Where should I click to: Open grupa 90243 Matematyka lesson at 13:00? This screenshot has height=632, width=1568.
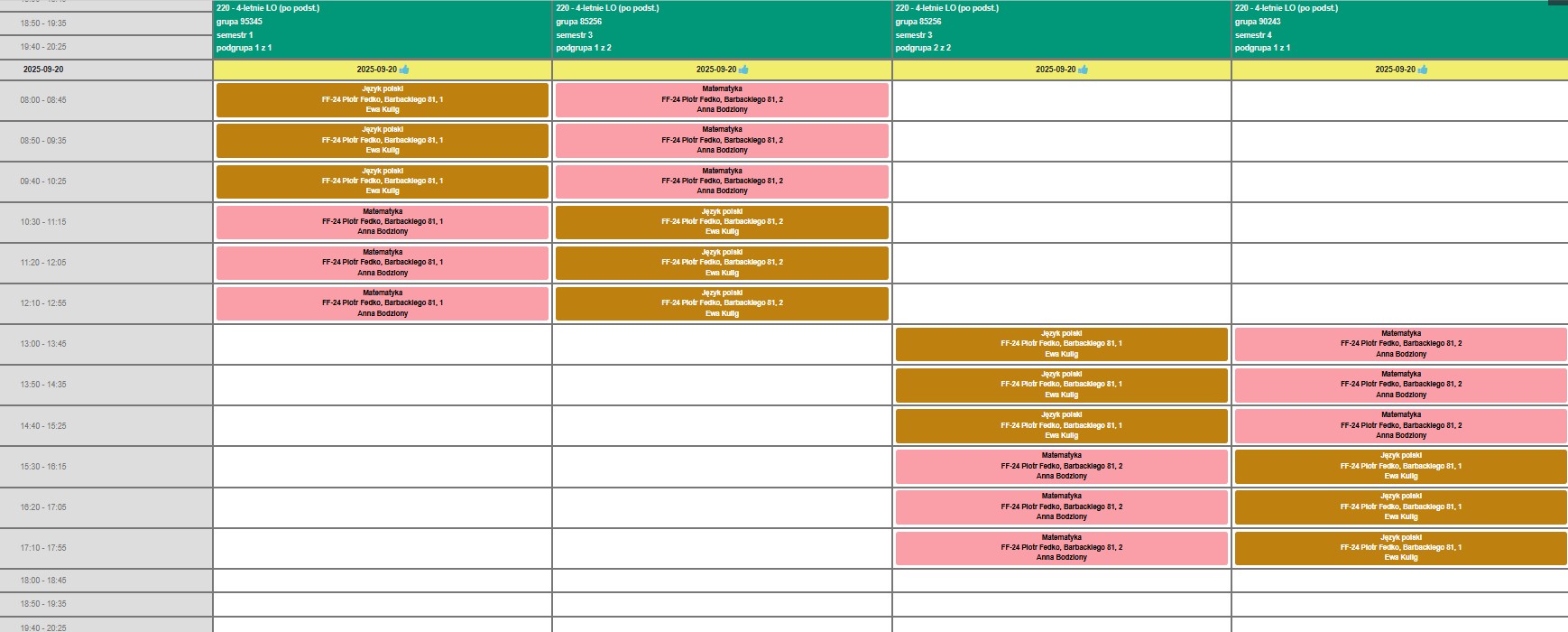pyautogui.click(x=1401, y=344)
